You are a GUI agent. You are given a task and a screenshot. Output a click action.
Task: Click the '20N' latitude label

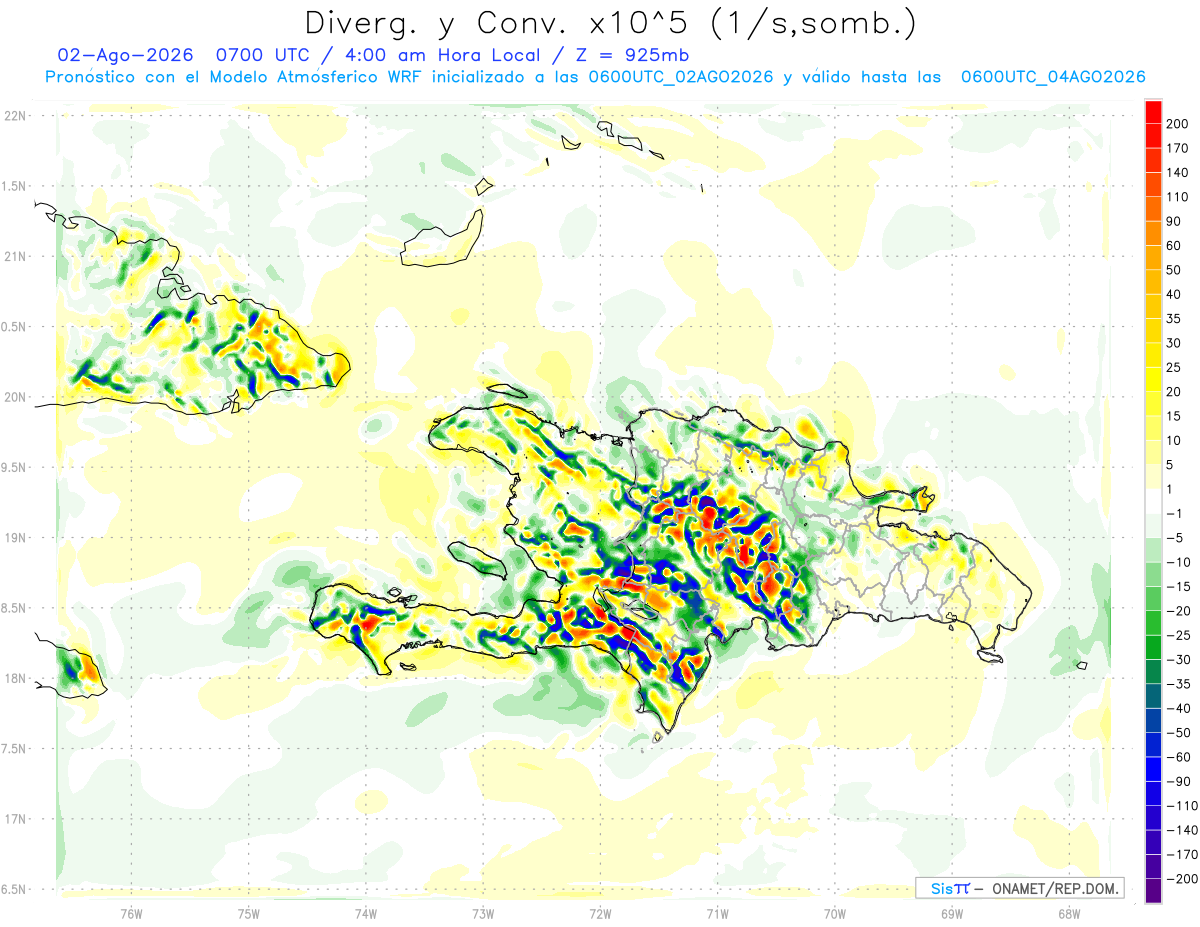pyautogui.click(x=14, y=397)
